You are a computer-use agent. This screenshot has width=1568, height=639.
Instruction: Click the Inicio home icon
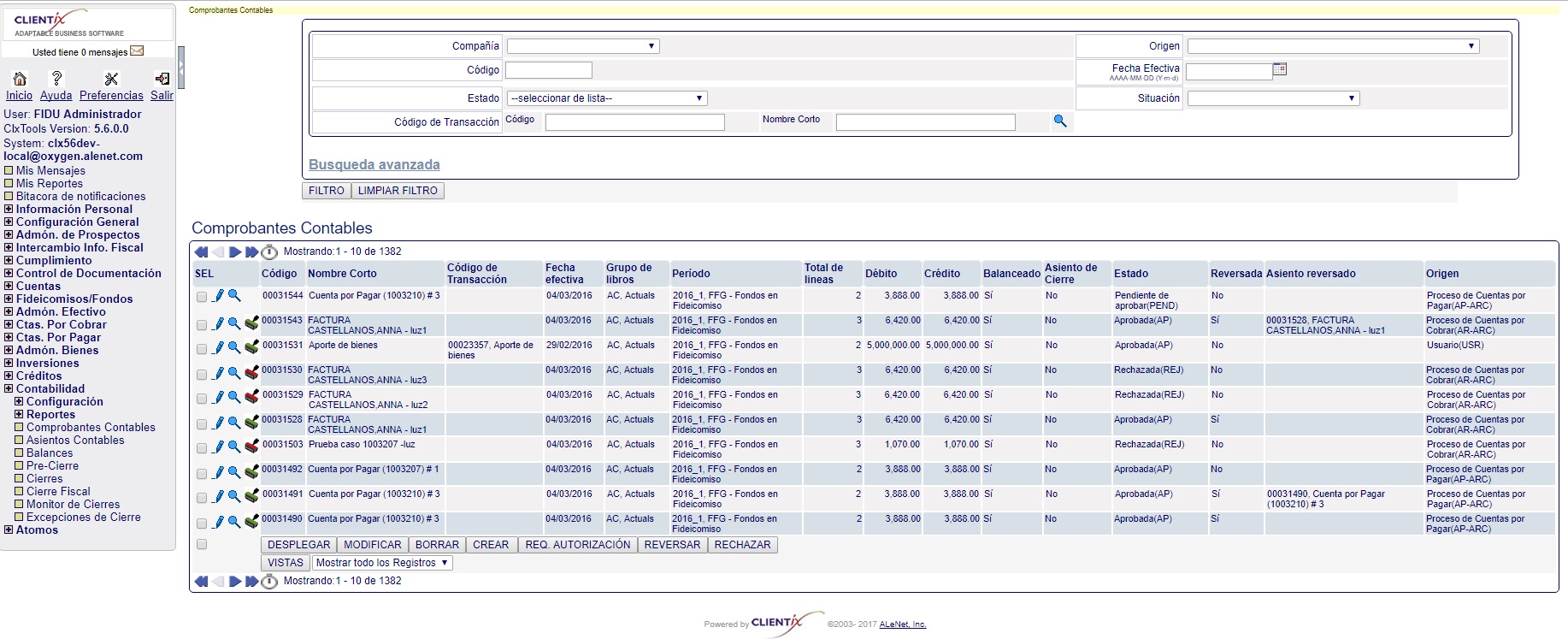[19, 79]
